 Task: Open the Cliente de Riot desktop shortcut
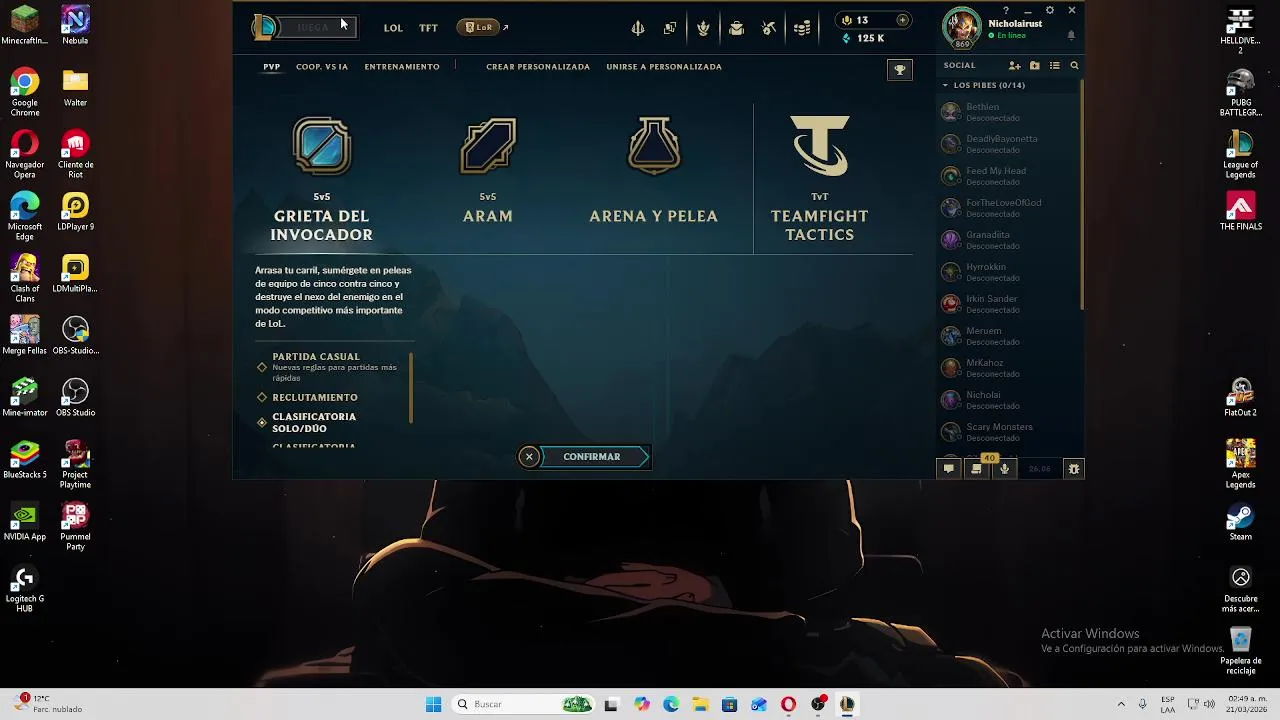(x=76, y=155)
